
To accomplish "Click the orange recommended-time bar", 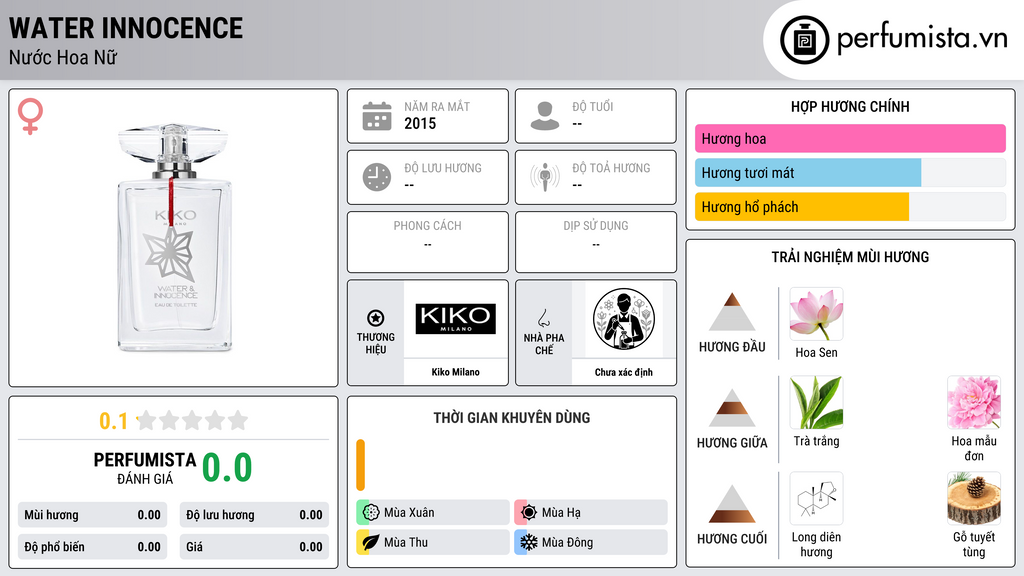I will pyautogui.click(x=360, y=465).
